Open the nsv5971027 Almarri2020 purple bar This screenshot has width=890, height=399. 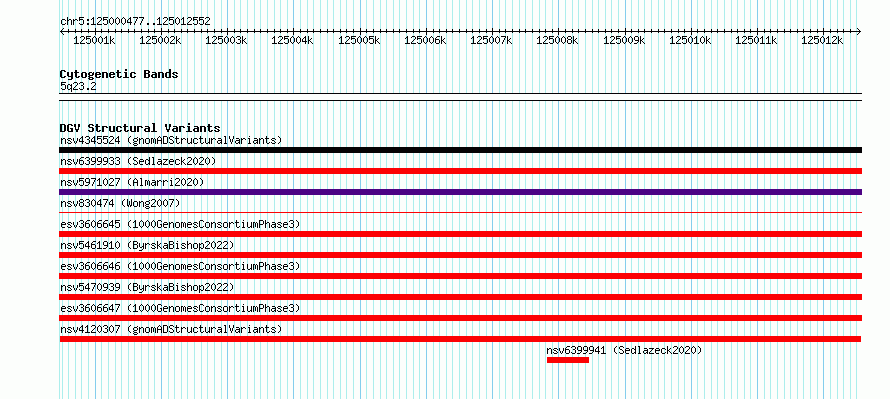pos(460,192)
